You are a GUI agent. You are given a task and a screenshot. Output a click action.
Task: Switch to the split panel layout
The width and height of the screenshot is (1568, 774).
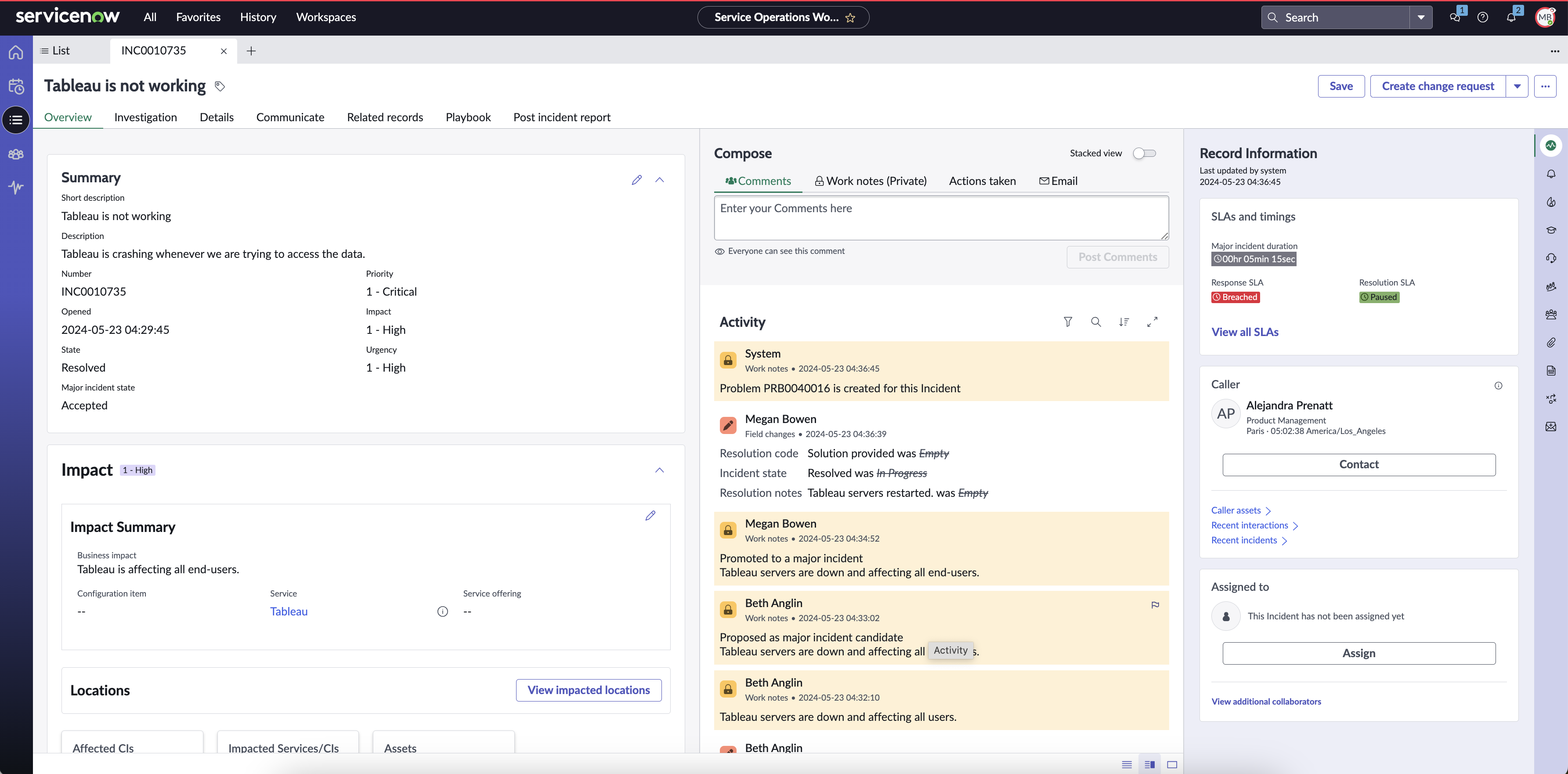point(1150,764)
